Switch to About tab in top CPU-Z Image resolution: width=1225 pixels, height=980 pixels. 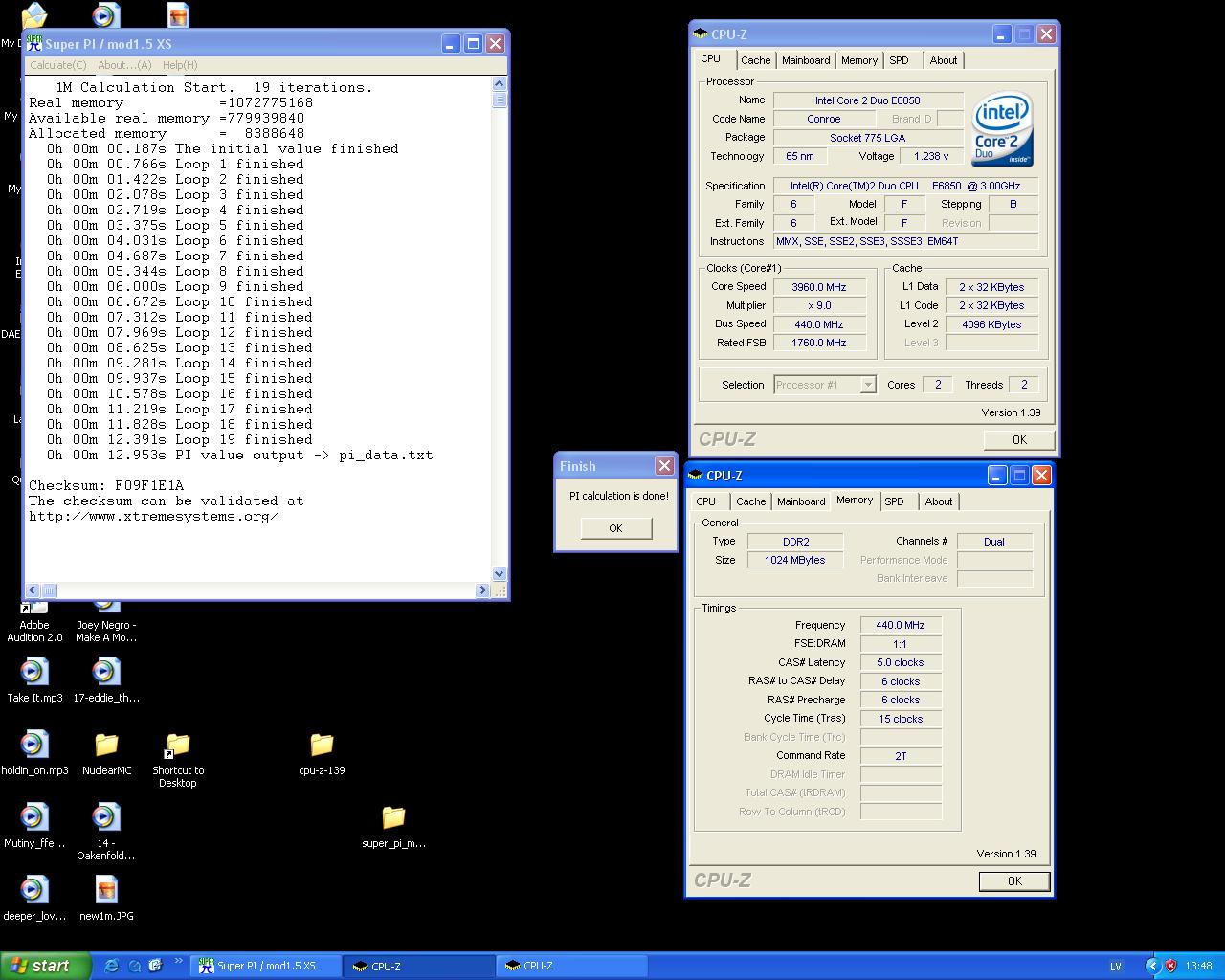944,60
